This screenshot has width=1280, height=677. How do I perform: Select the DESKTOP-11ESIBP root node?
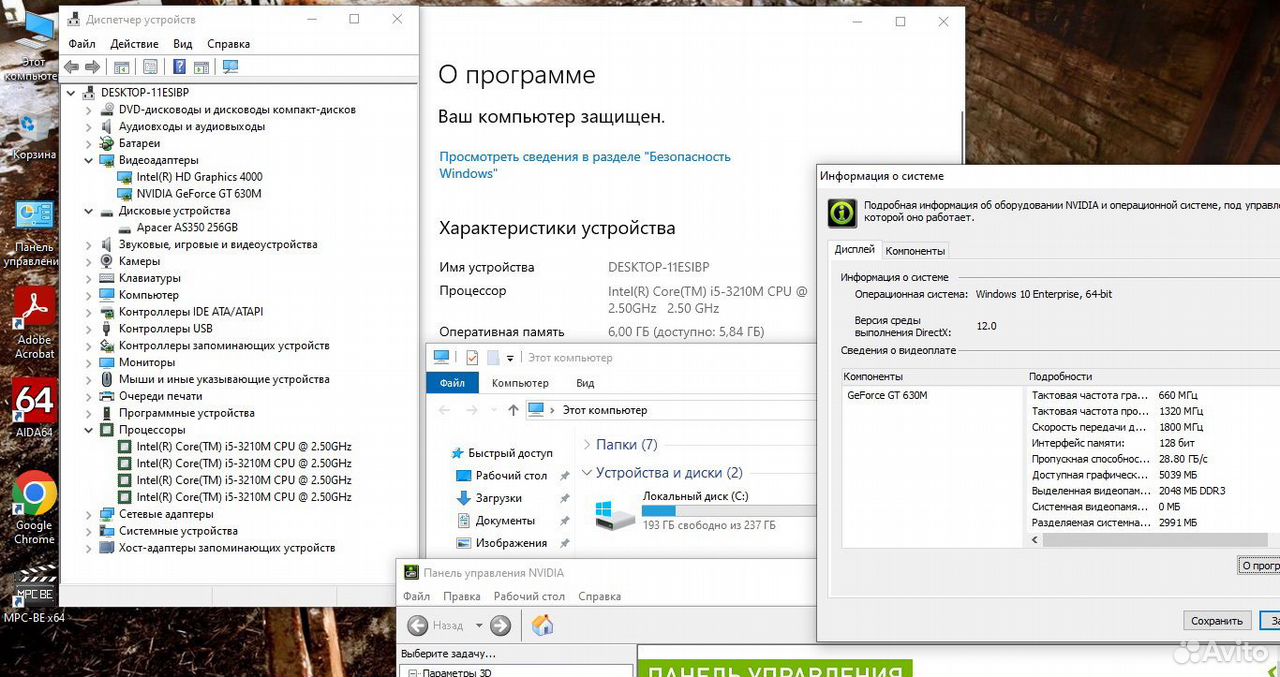pyautogui.click(x=145, y=93)
